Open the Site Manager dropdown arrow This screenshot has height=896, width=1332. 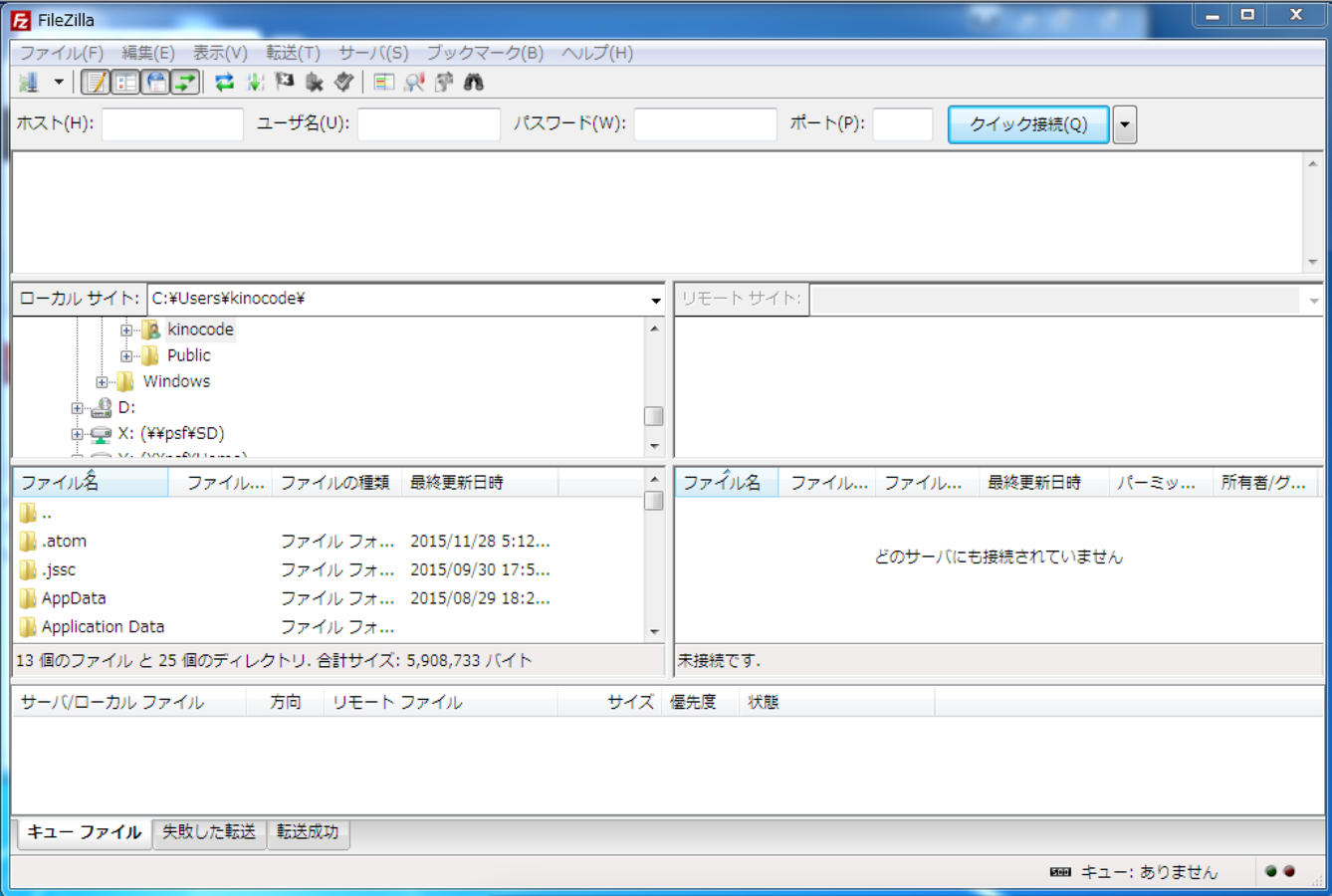pyautogui.click(x=59, y=83)
